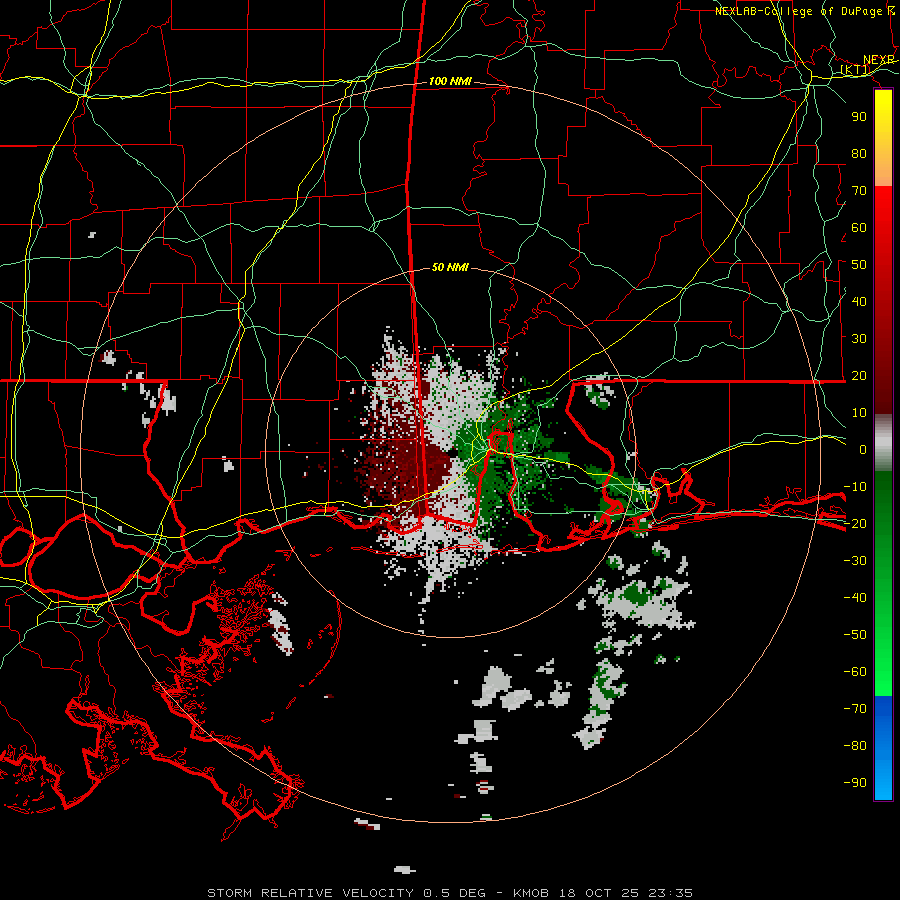Click the -80 value on velocity scale
The height and width of the screenshot is (900, 900).
(855, 746)
